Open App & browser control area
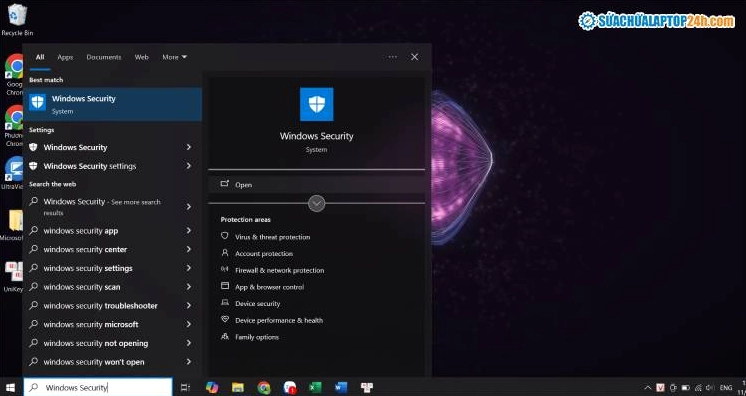Viewport: 746px width, 396px height. [x=269, y=287]
